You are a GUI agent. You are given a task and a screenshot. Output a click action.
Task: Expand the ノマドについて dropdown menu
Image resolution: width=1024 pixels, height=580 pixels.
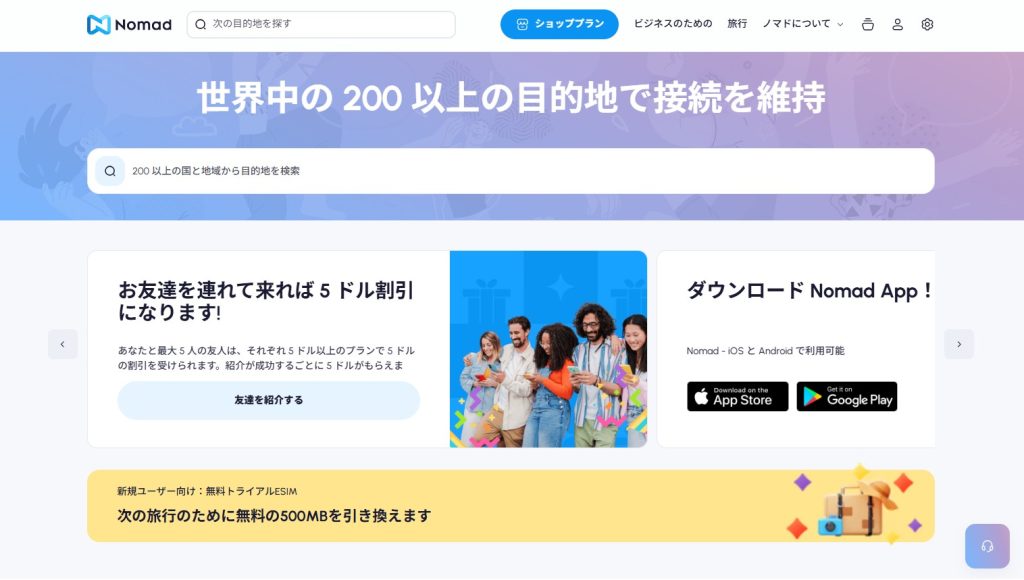point(803,24)
